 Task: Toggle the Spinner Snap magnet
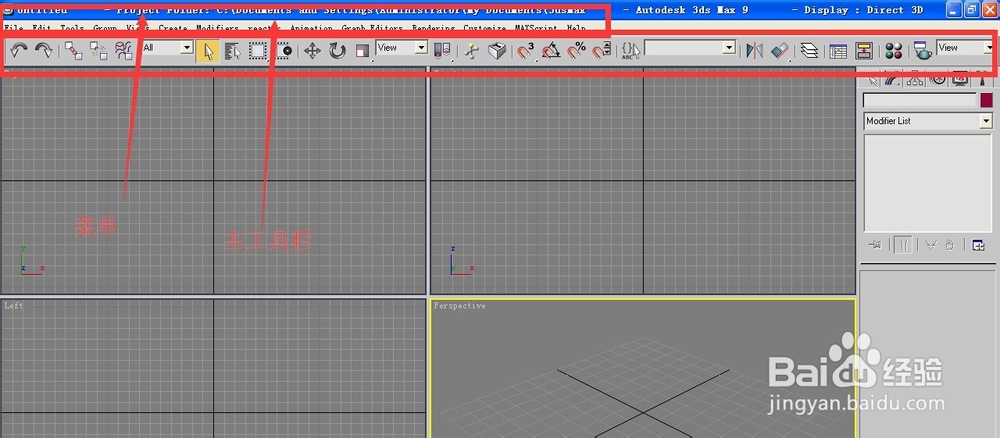pos(601,51)
